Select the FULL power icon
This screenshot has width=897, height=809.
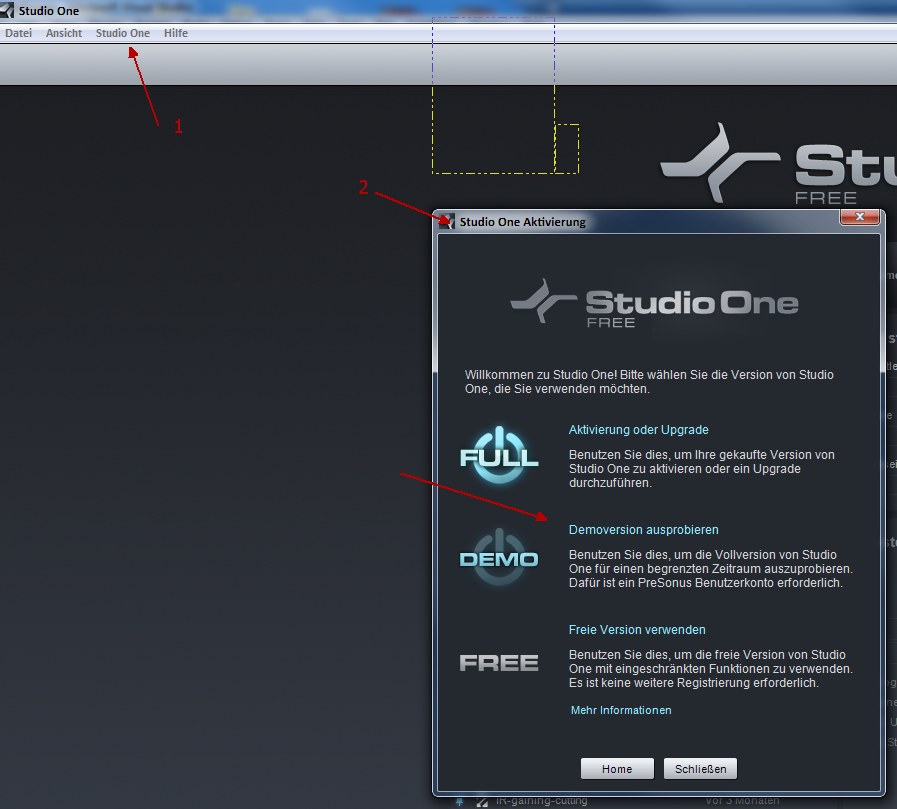tap(499, 455)
